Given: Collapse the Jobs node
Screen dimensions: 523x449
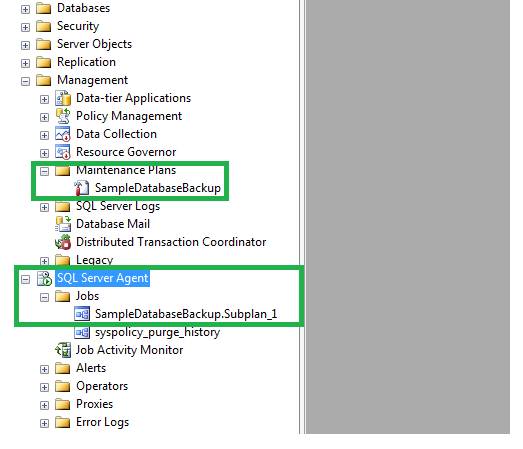Looking at the screenshot, I should (44, 297).
